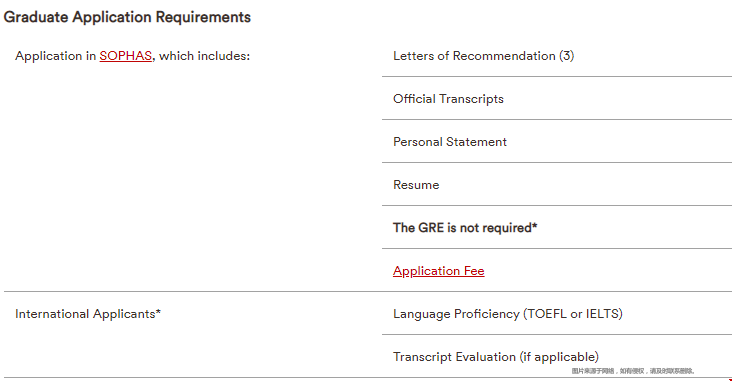Click the Resume requirement text
The width and height of the screenshot is (732, 381).
click(x=416, y=185)
